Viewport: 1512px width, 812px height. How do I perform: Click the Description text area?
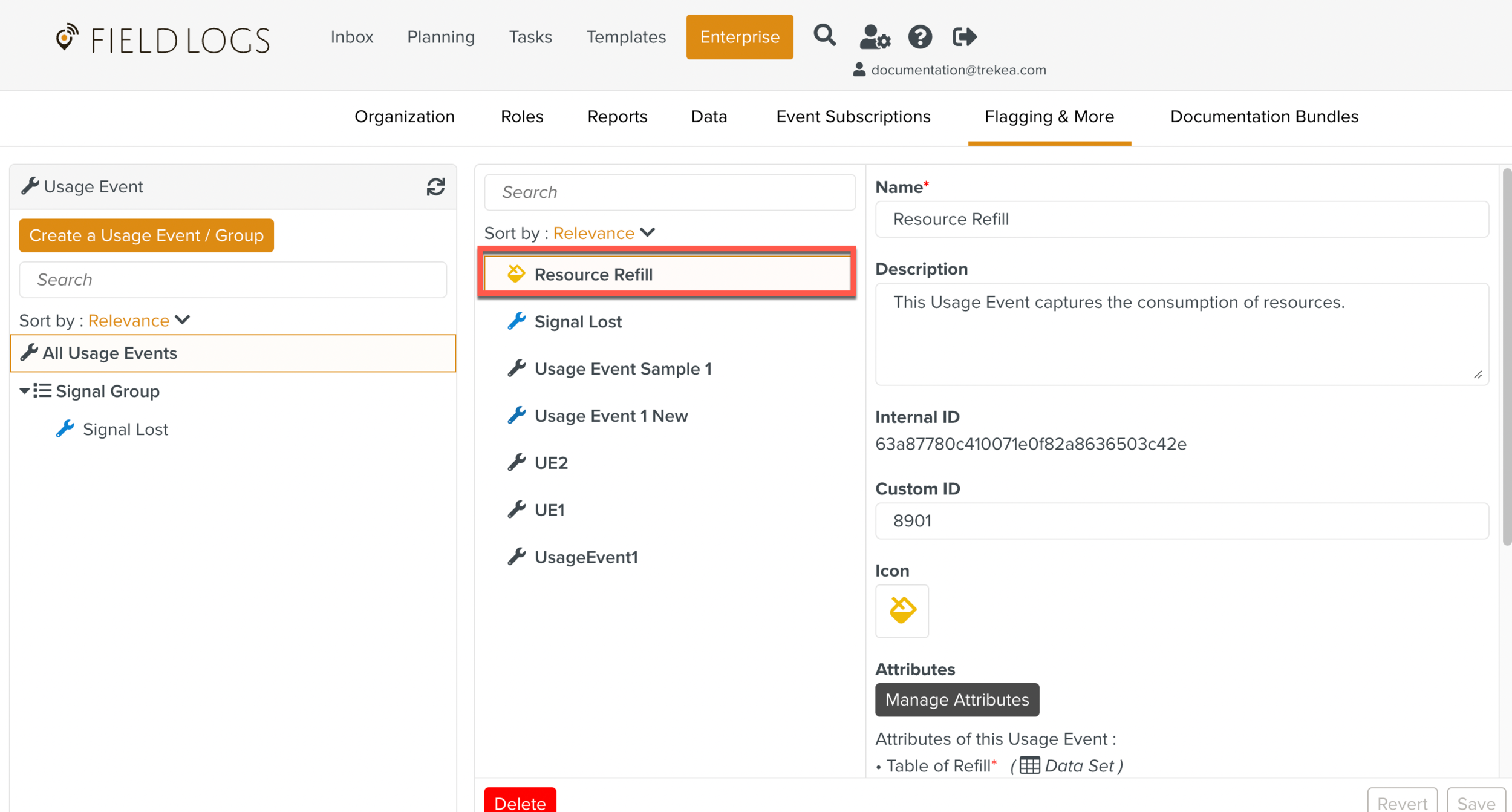tap(1181, 333)
